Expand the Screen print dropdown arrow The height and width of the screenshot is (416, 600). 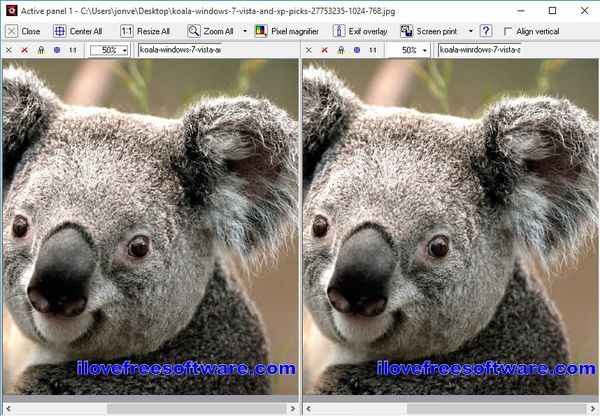pos(471,31)
